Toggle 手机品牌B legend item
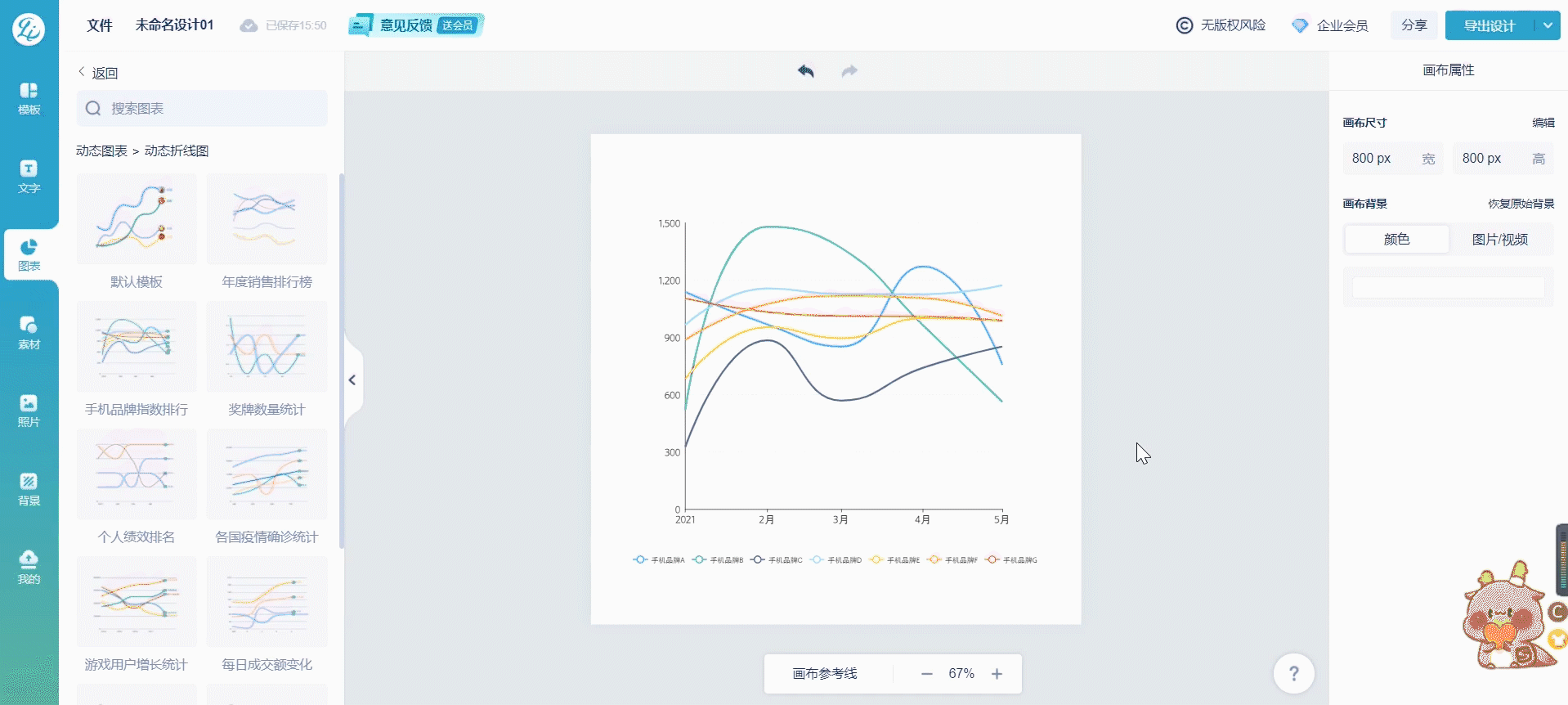Screen dimensions: 1568x705 click(x=718, y=560)
